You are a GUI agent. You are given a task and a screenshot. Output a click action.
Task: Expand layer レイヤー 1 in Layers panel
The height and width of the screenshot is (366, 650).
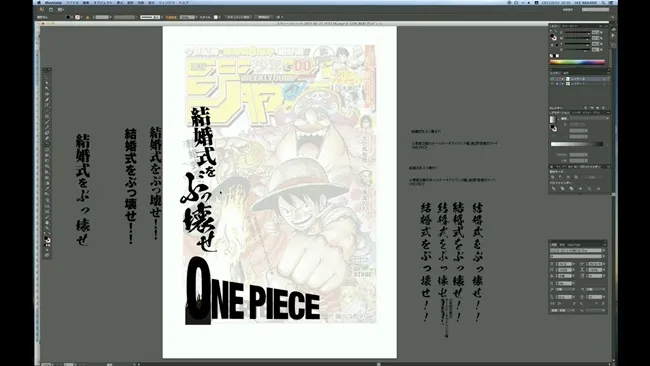tap(563, 84)
